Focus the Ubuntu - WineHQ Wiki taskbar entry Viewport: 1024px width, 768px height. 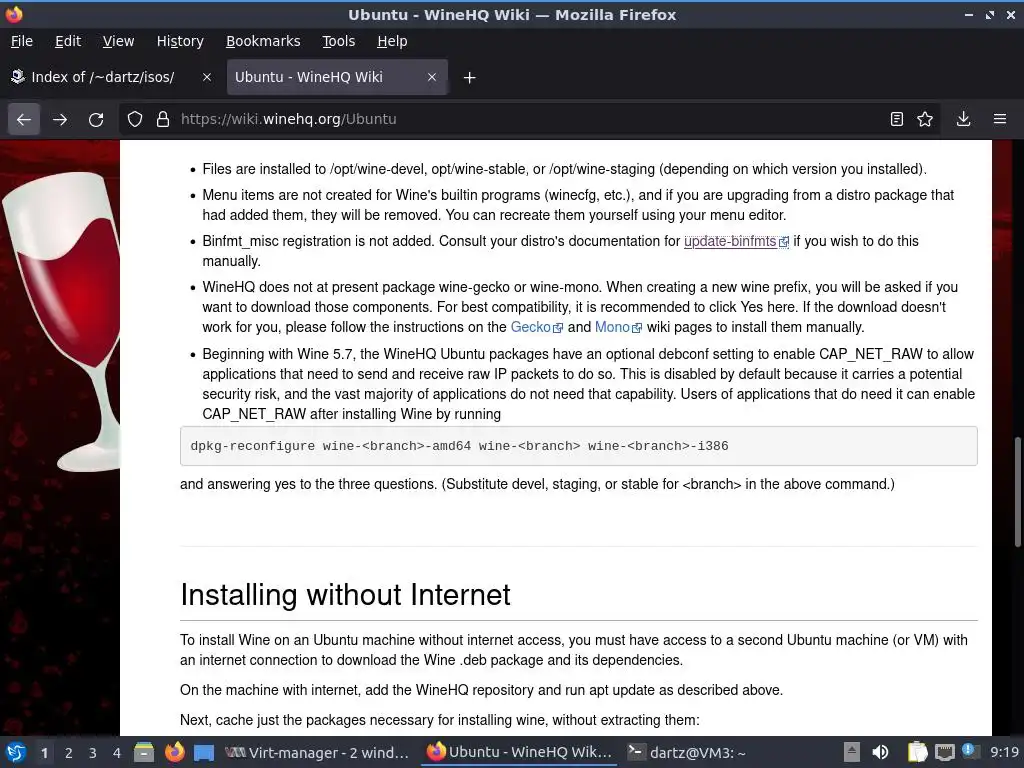click(519, 752)
